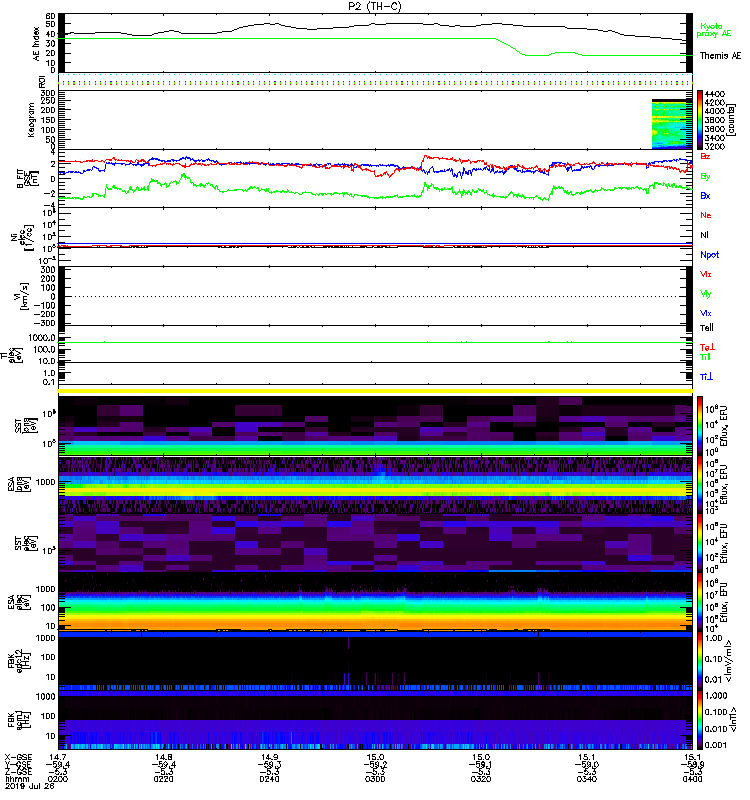Click the X-GSE value 14.9
Viewport: 750px width, 800px height.
269,757
